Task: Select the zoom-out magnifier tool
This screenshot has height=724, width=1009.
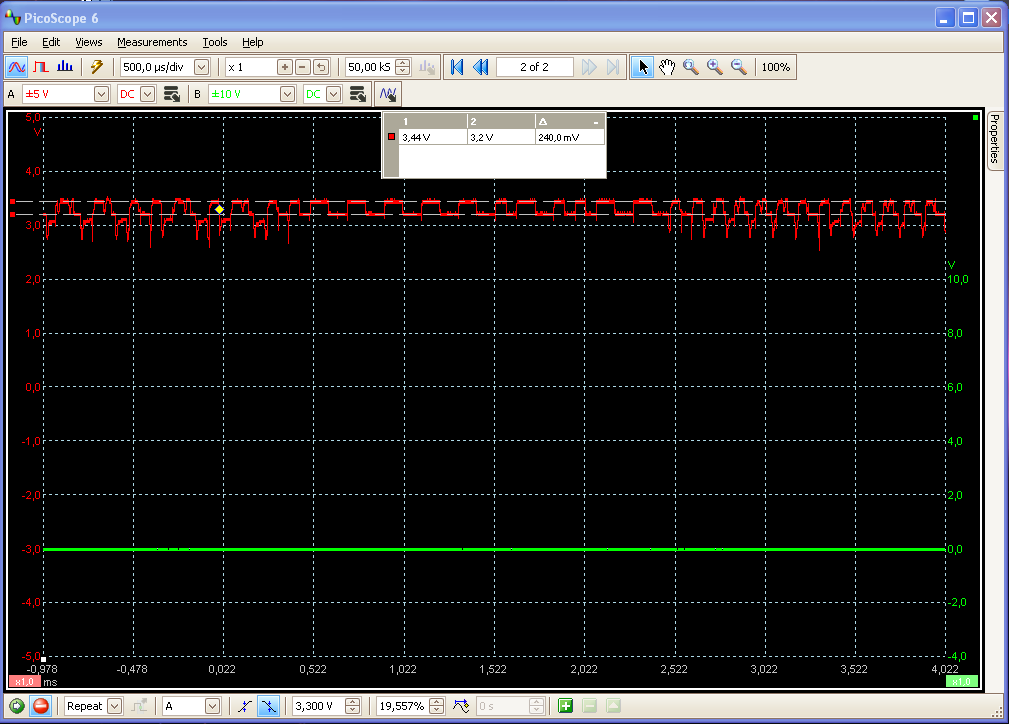Action: click(739, 67)
